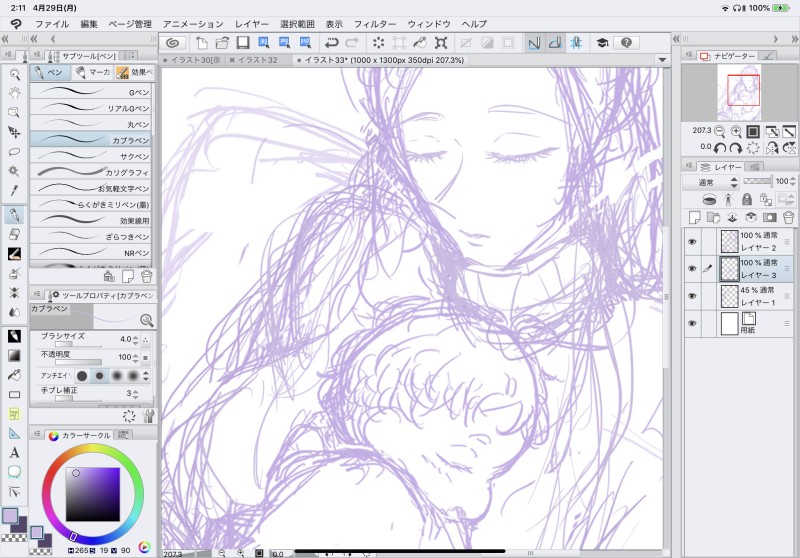Open the canvas tab list dropdown
The width and height of the screenshot is (800, 558).
(x=662, y=60)
